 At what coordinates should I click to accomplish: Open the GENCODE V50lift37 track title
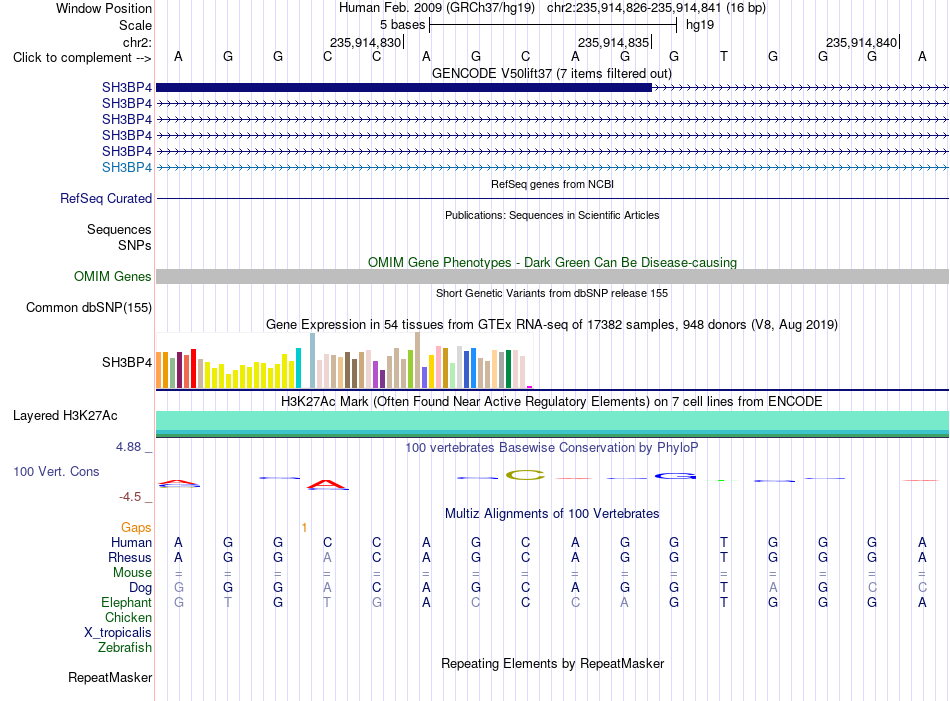(551, 74)
